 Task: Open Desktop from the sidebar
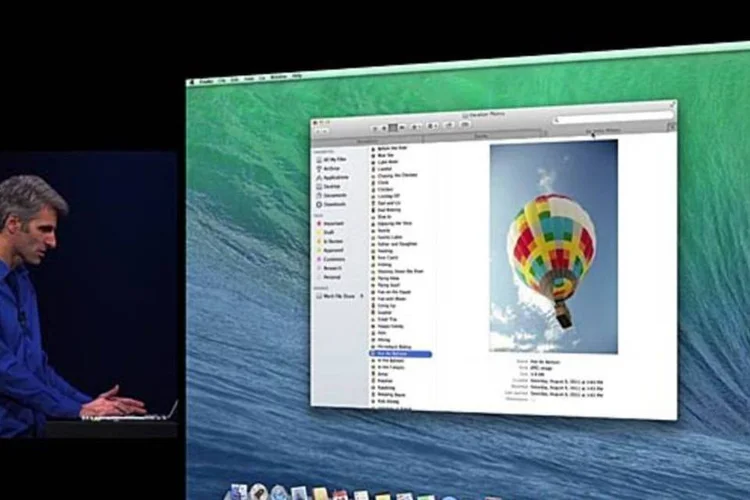tap(329, 186)
